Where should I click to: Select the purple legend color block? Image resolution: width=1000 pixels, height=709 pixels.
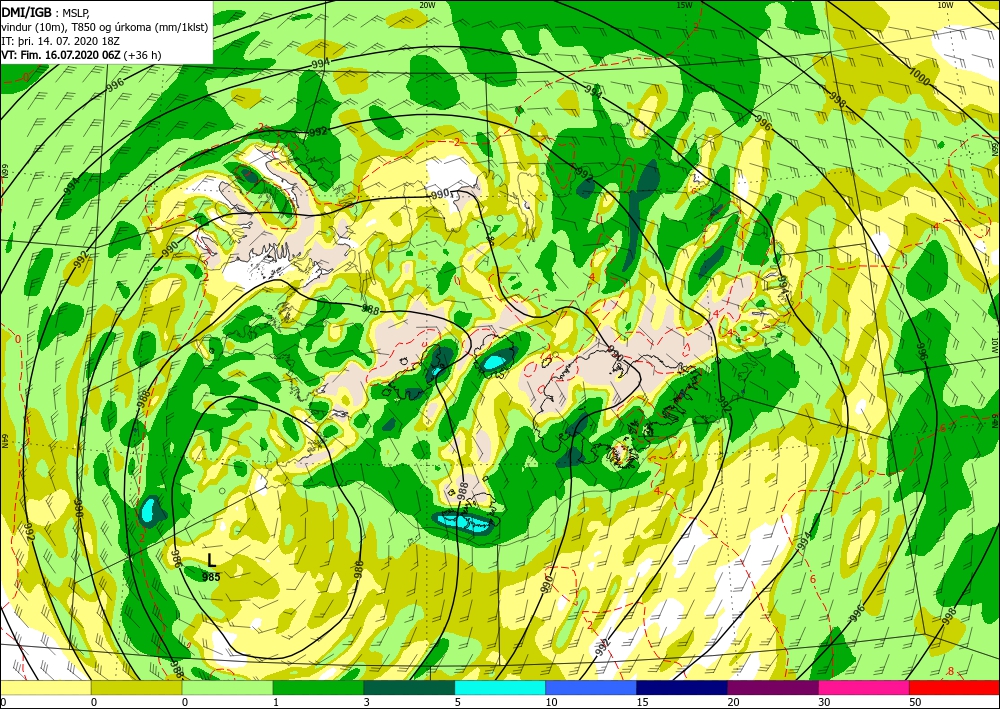[x=772, y=688]
